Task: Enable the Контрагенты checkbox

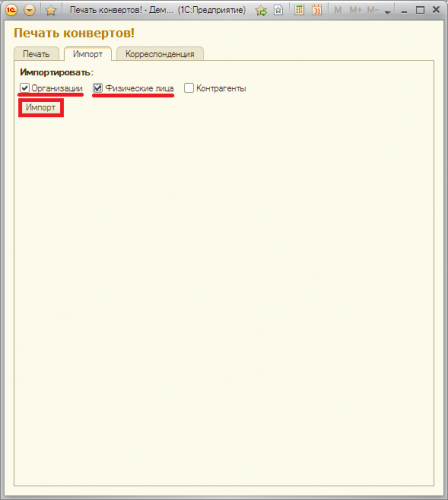Action: (x=189, y=88)
